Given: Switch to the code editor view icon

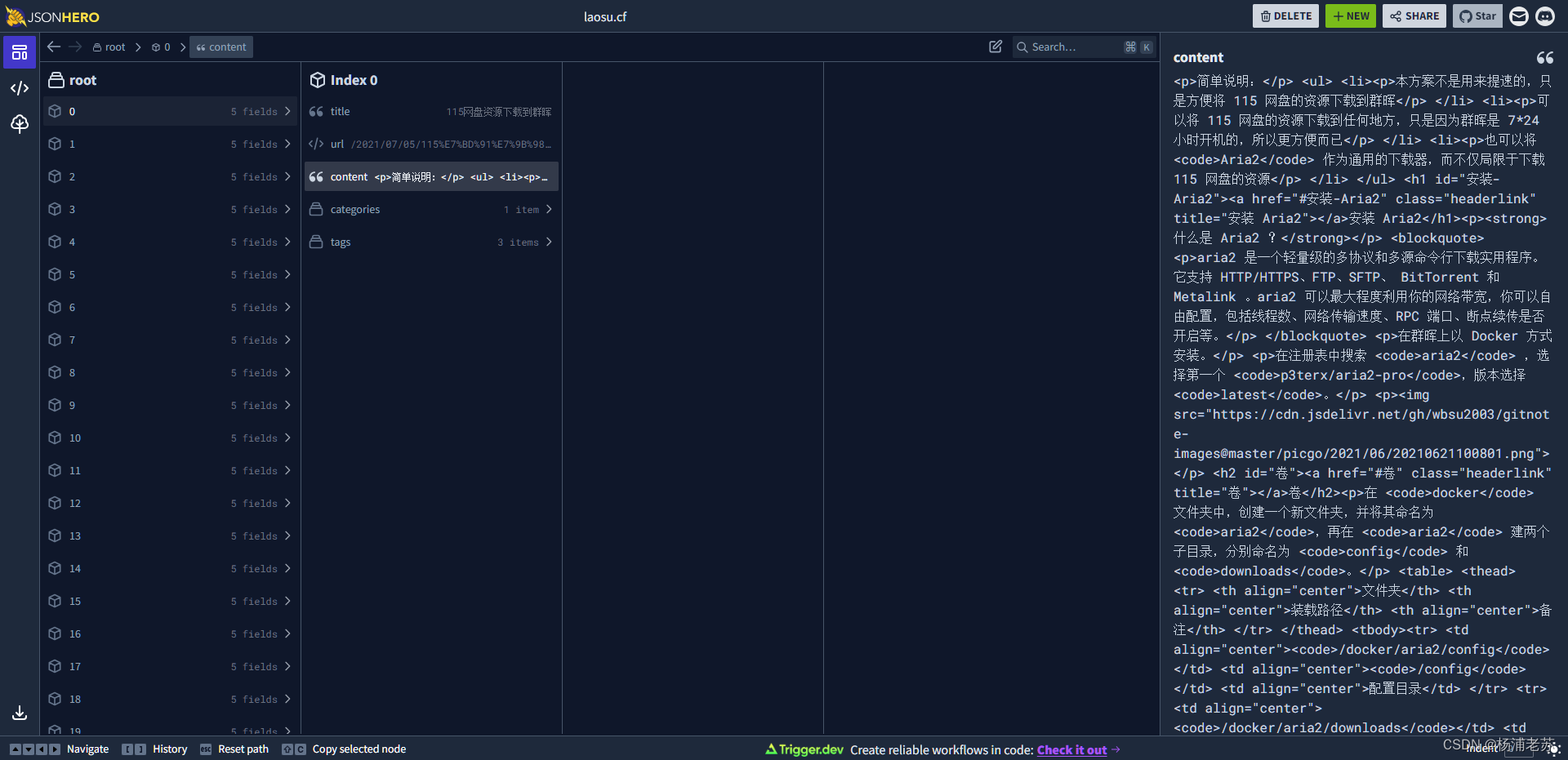Looking at the screenshot, I should coord(20,88).
